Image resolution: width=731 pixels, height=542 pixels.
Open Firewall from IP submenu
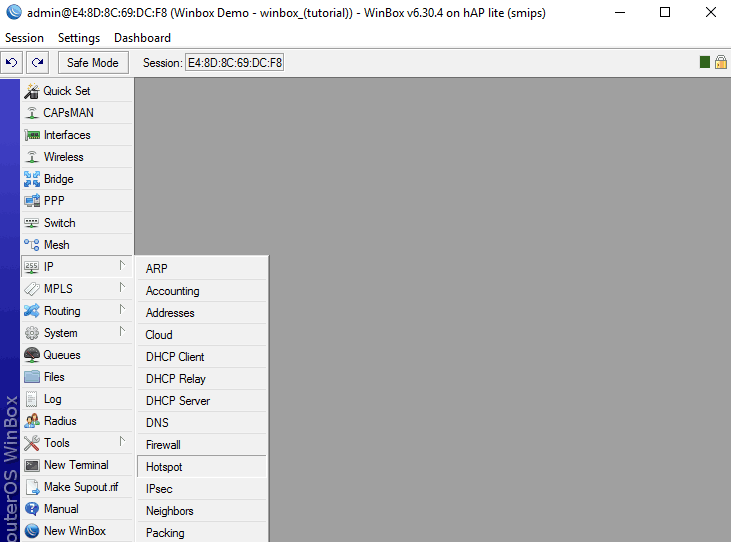point(202,445)
